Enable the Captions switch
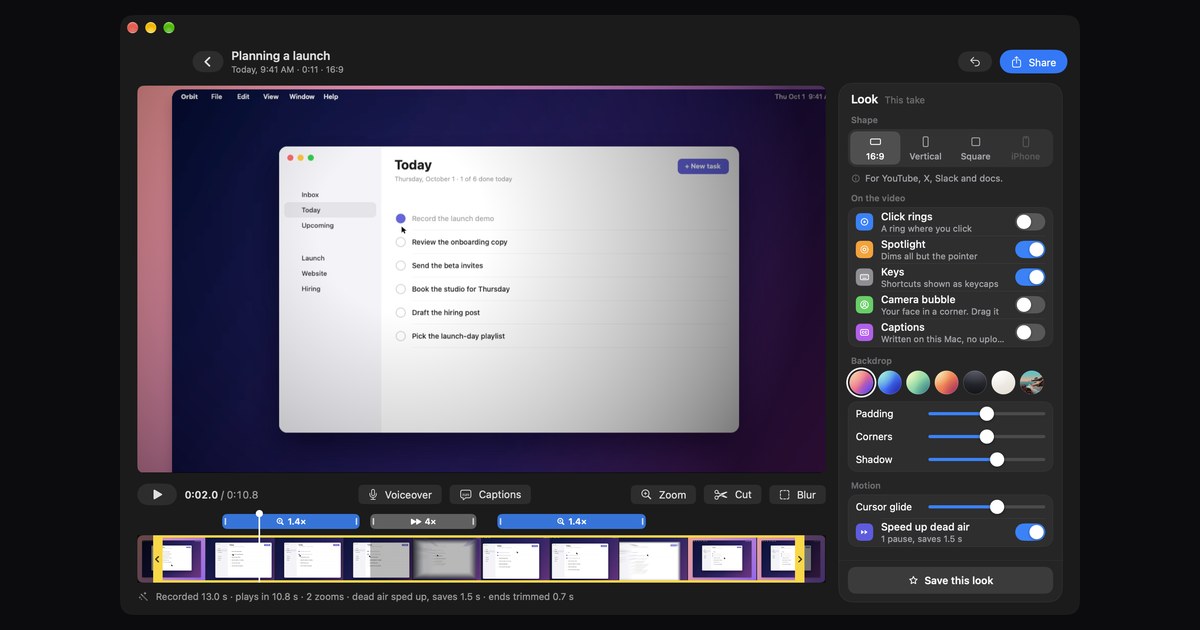Screen dimensions: 1200x630 click(1030, 332)
